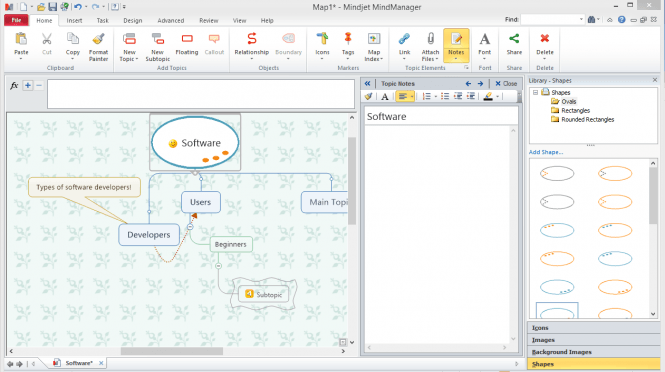This screenshot has width=665, height=372.
Task: Save the map from quick access toolbar
Action: (52, 7)
